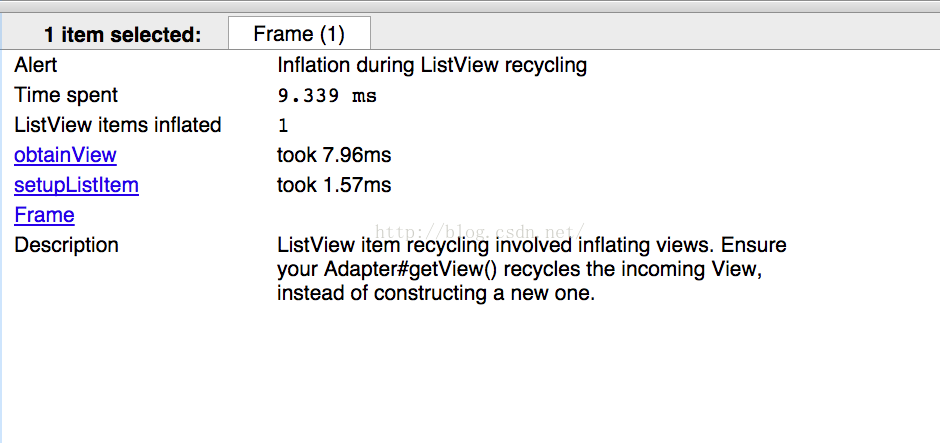Select the 9.339 ms time value
940x443 pixels.
327,95
